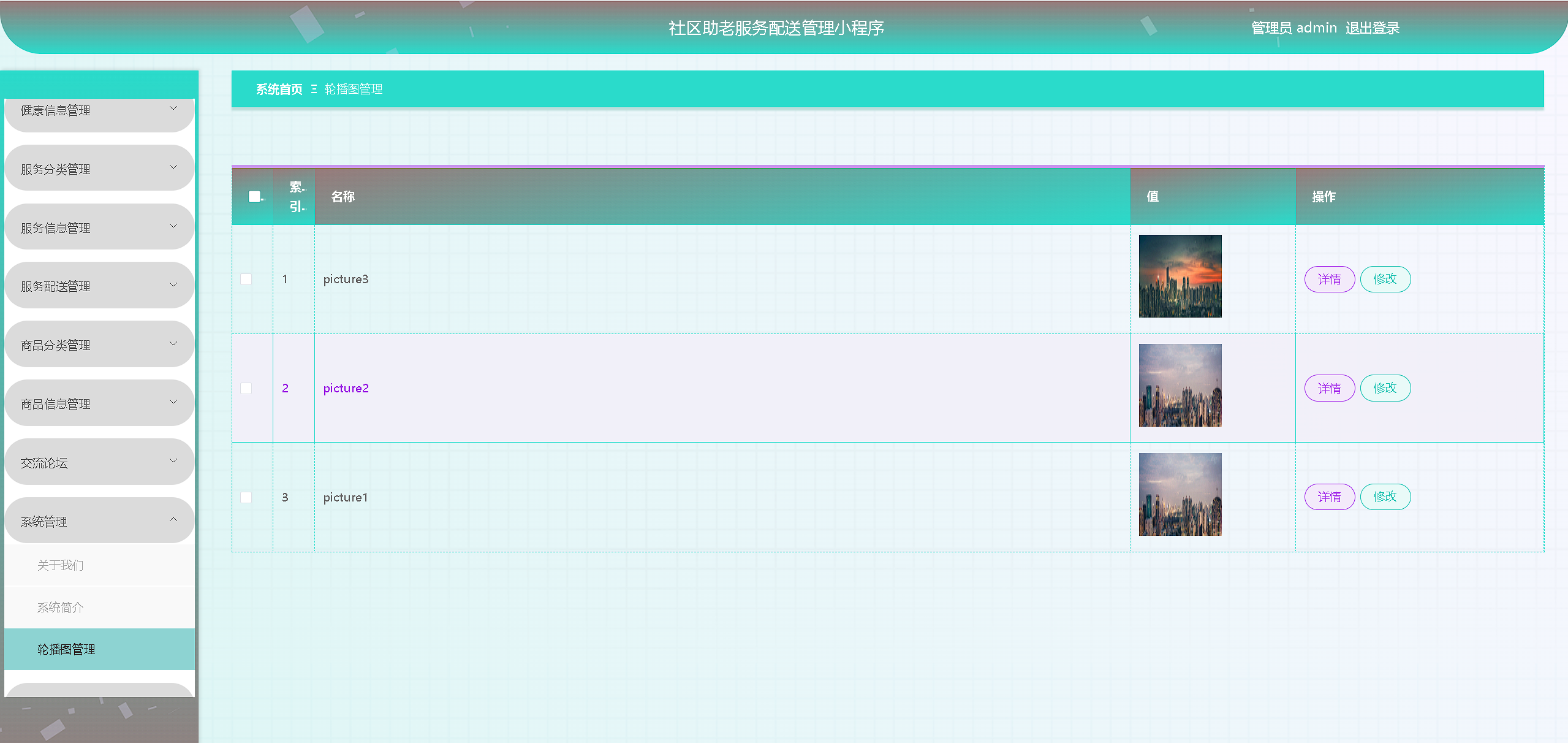Click the breadcrumb separator icon
The height and width of the screenshot is (743, 1568).
coord(314,90)
